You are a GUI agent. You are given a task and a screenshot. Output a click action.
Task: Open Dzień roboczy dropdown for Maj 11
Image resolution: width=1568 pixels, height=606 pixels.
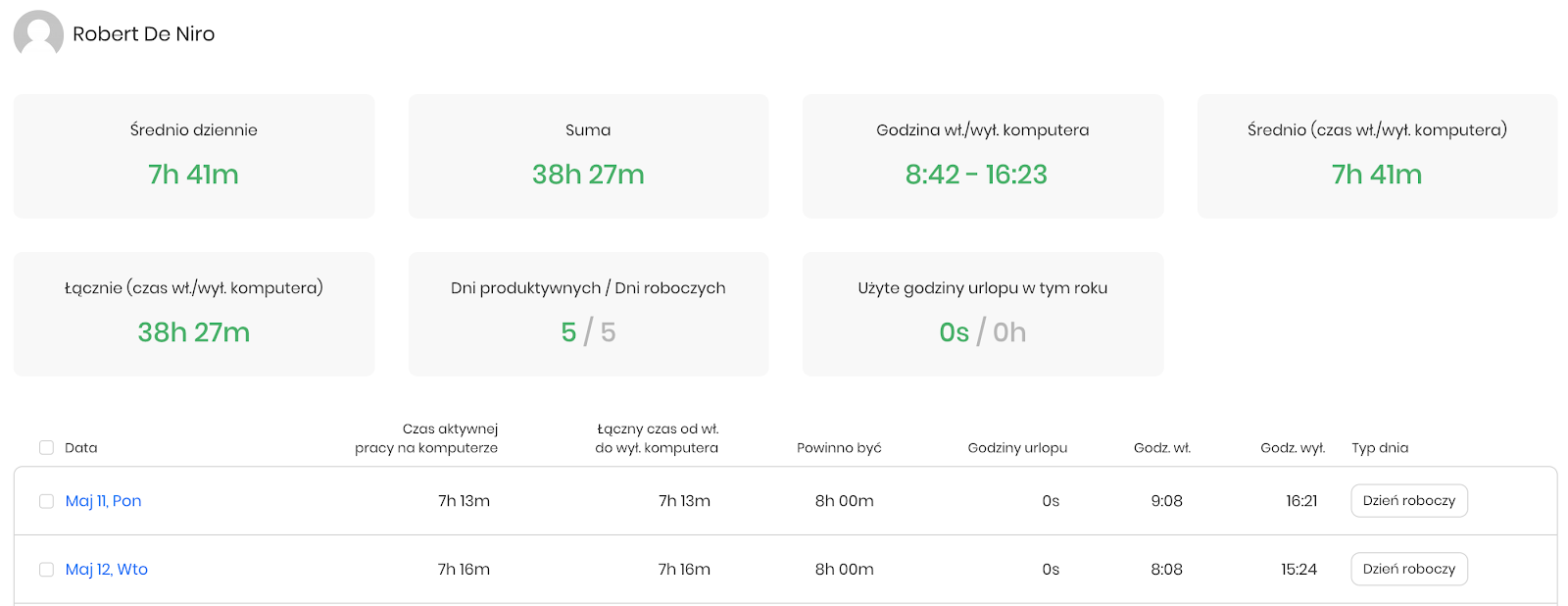1409,501
